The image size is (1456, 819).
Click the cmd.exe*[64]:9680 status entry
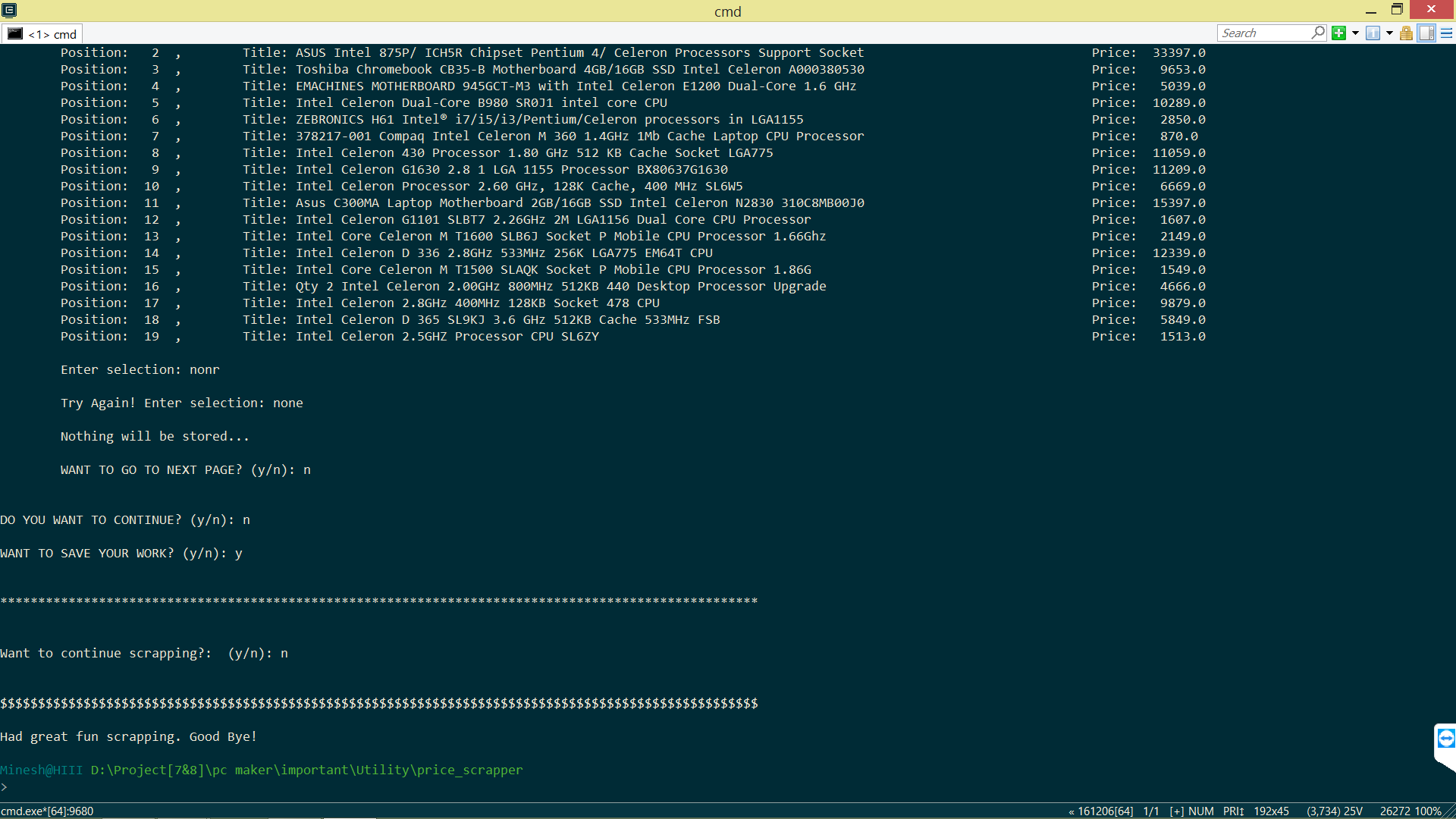(x=47, y=811)
